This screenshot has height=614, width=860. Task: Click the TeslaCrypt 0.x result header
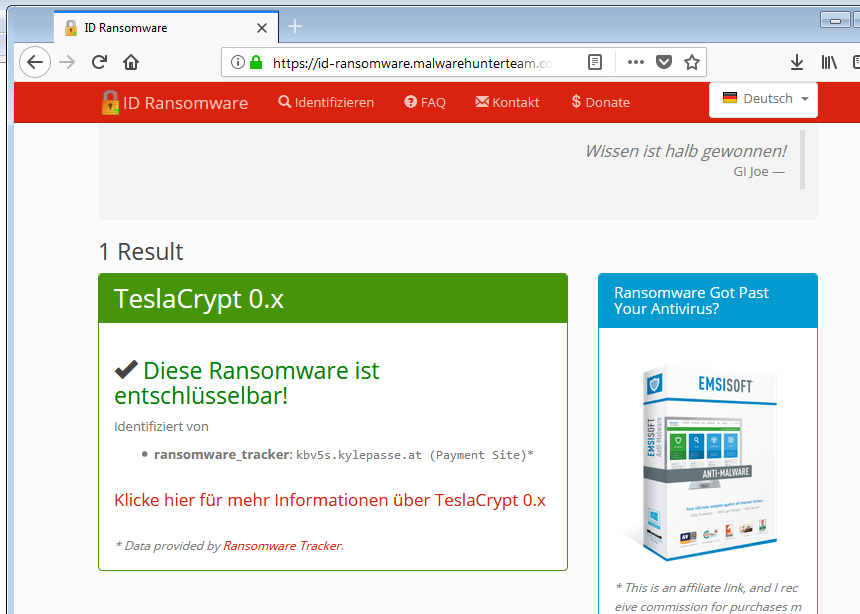coord(333,298)
